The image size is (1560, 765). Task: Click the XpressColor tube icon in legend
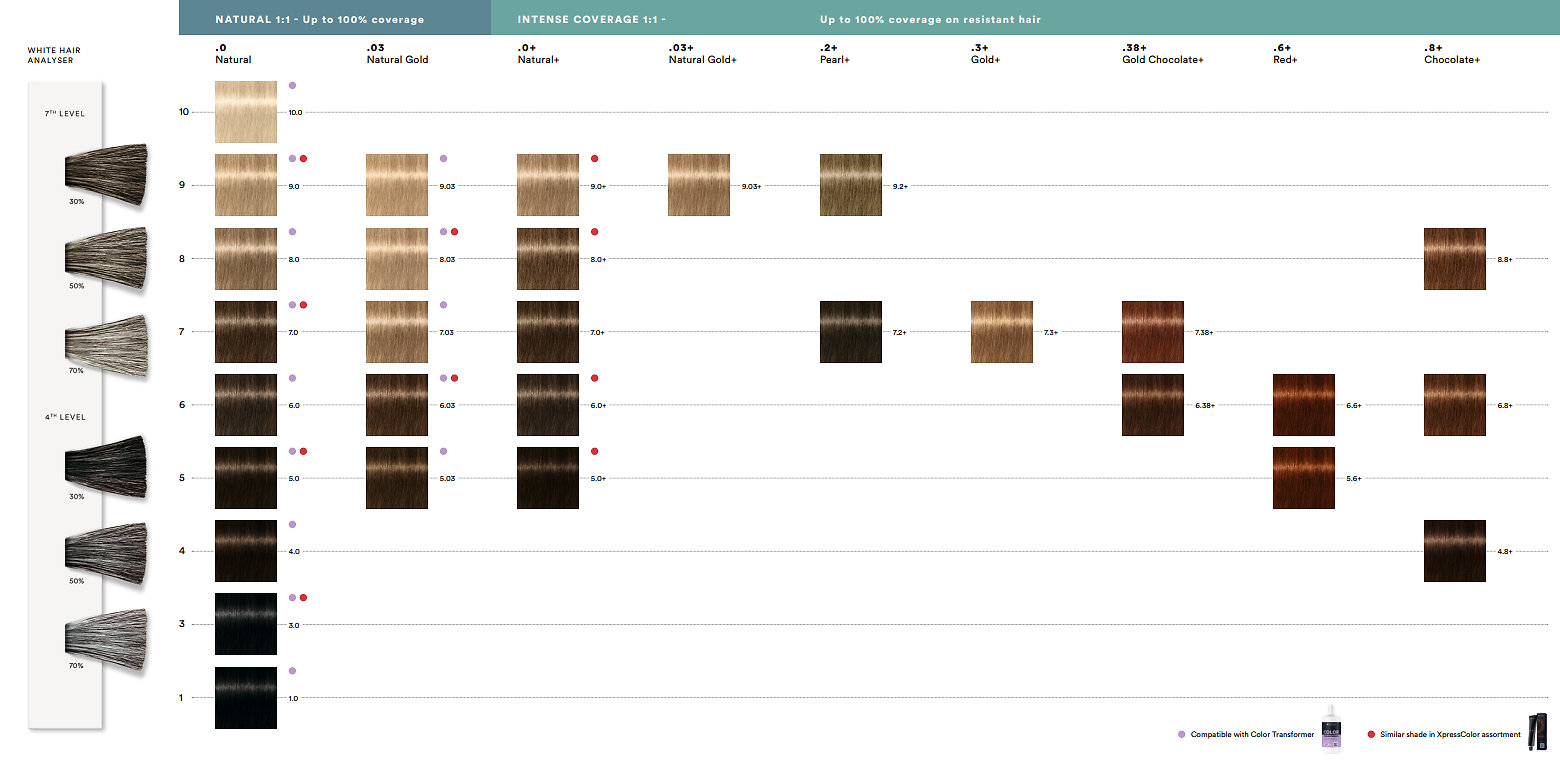(1539, 734)
